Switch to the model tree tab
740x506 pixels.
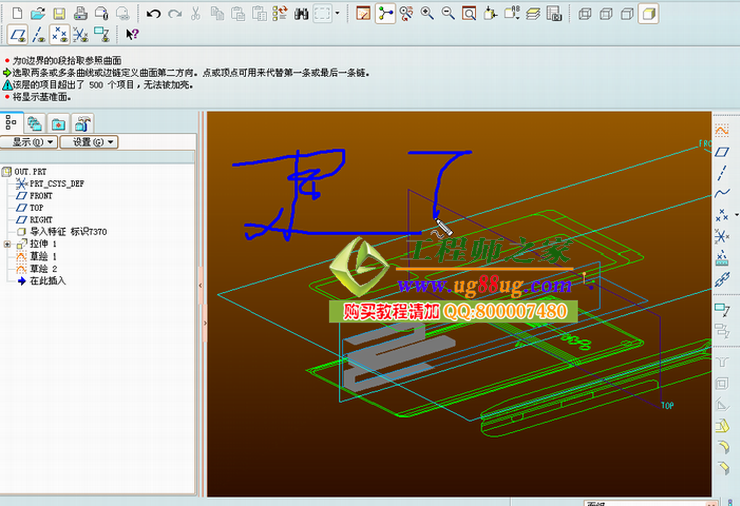click(12, 123)
